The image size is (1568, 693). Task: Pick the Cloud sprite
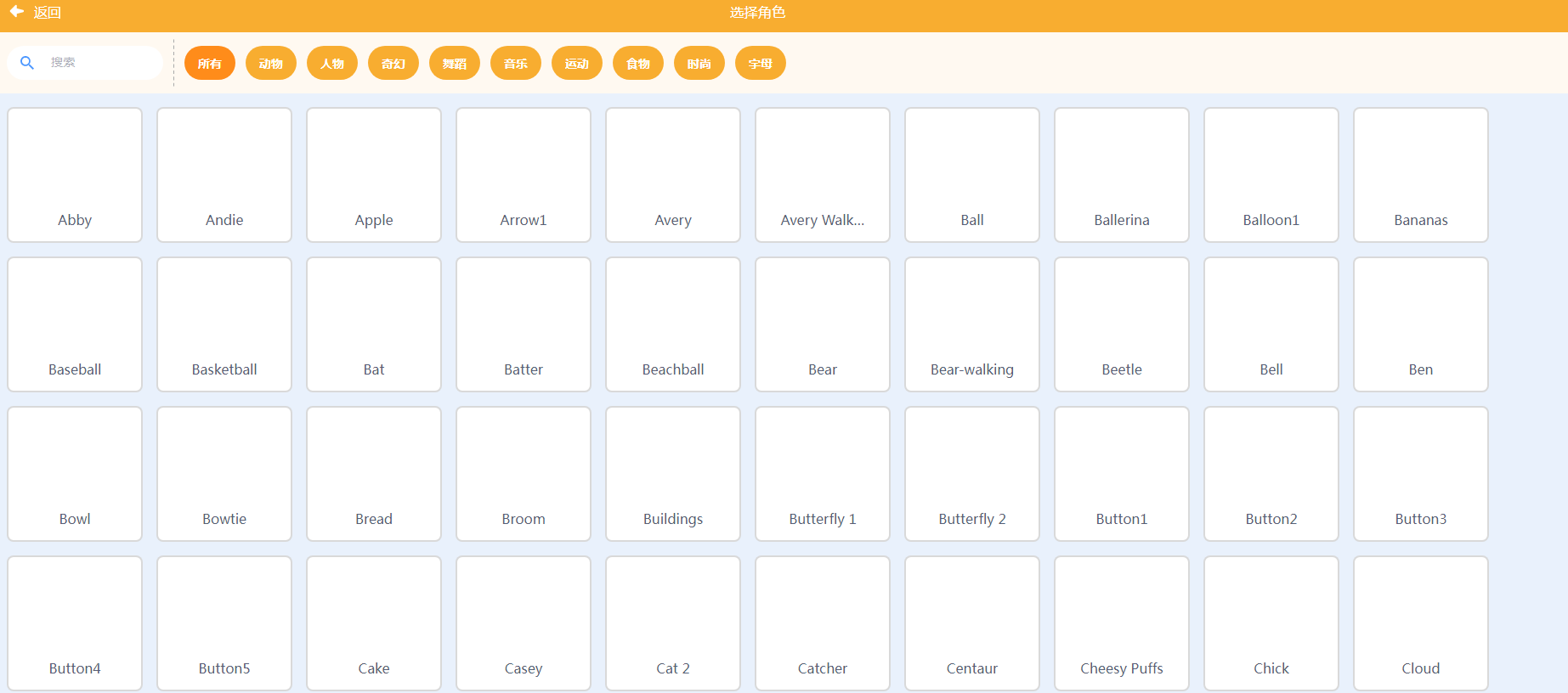coord(1421,623)
